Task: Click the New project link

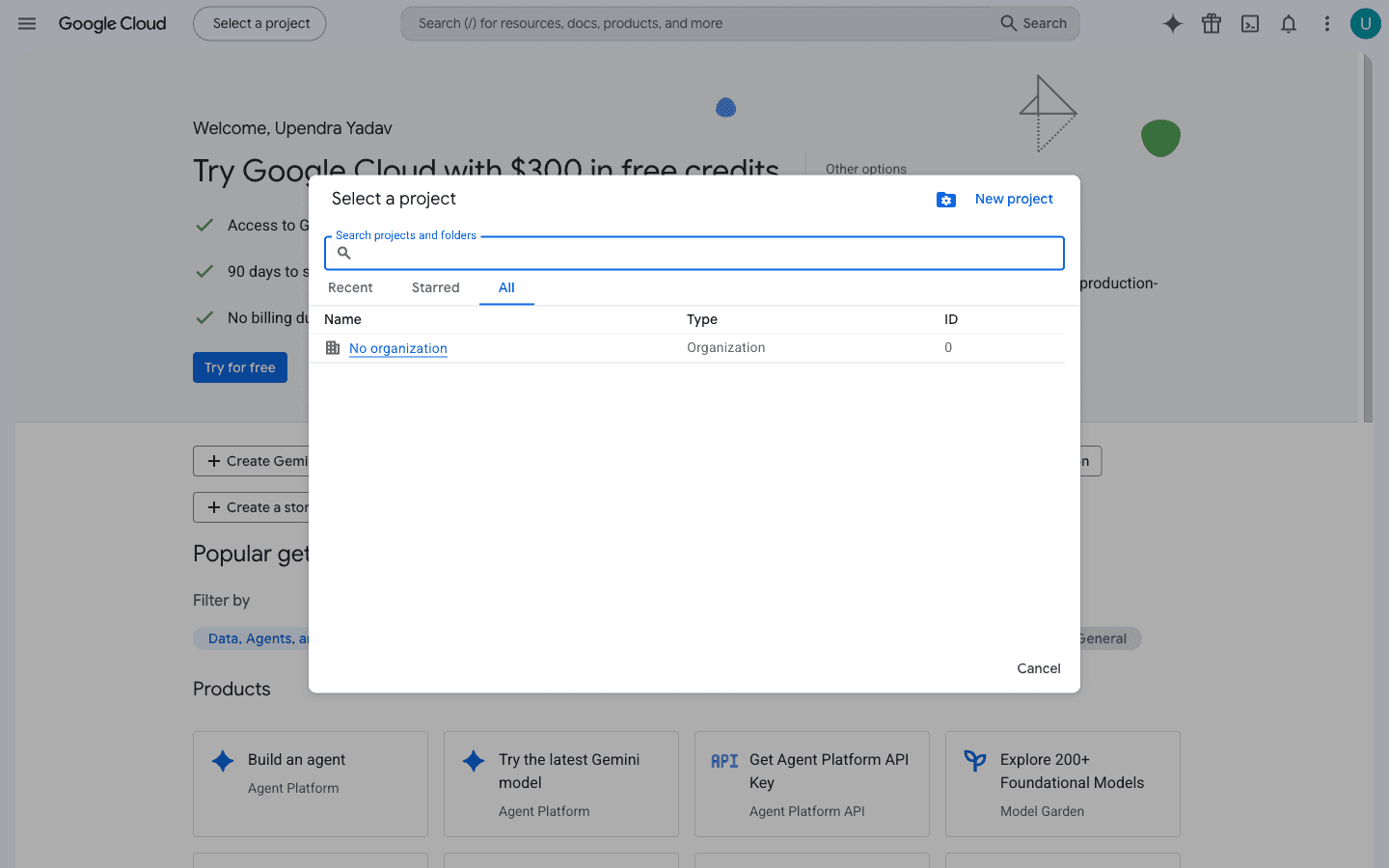Action: [x=1014, y=199]
